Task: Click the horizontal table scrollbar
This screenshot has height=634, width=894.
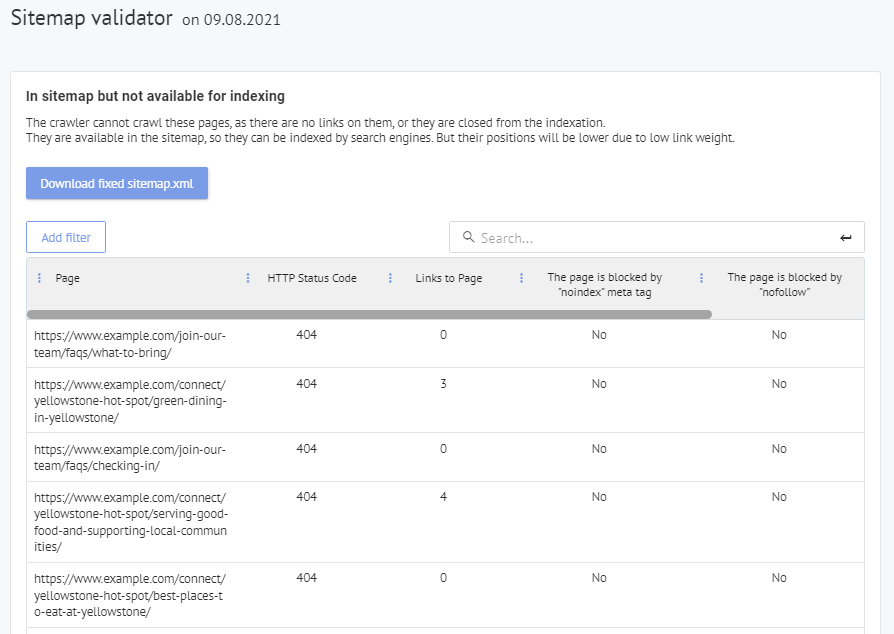Action: (370, 314)
